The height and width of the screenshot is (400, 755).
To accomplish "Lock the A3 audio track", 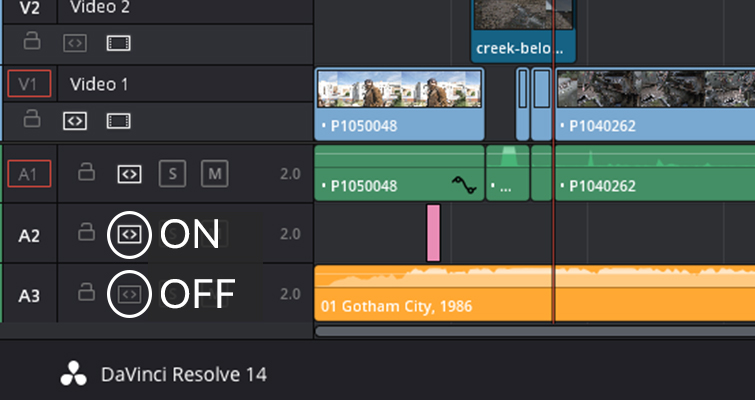I will [86, 293].
